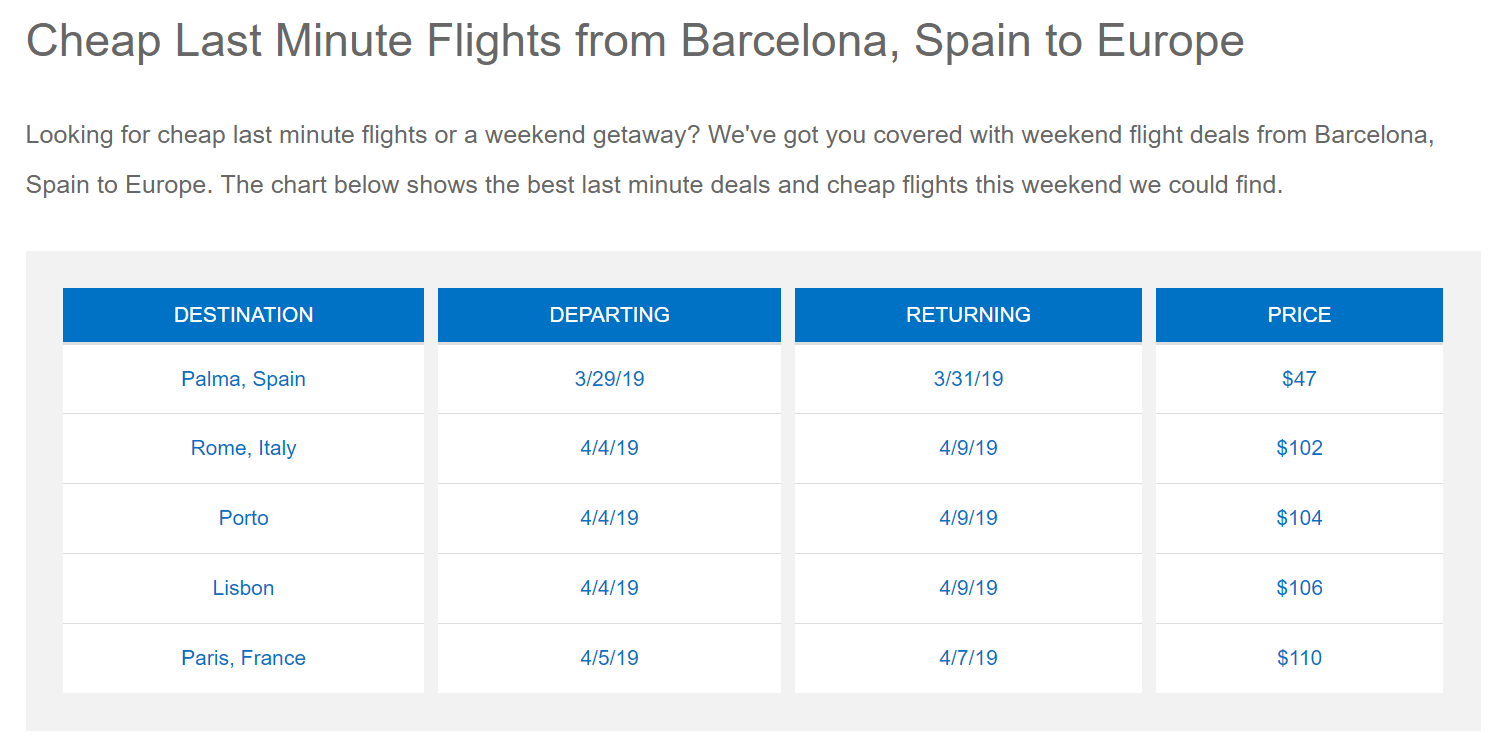Click the Palma, Spain destination link

click(243, 379)
